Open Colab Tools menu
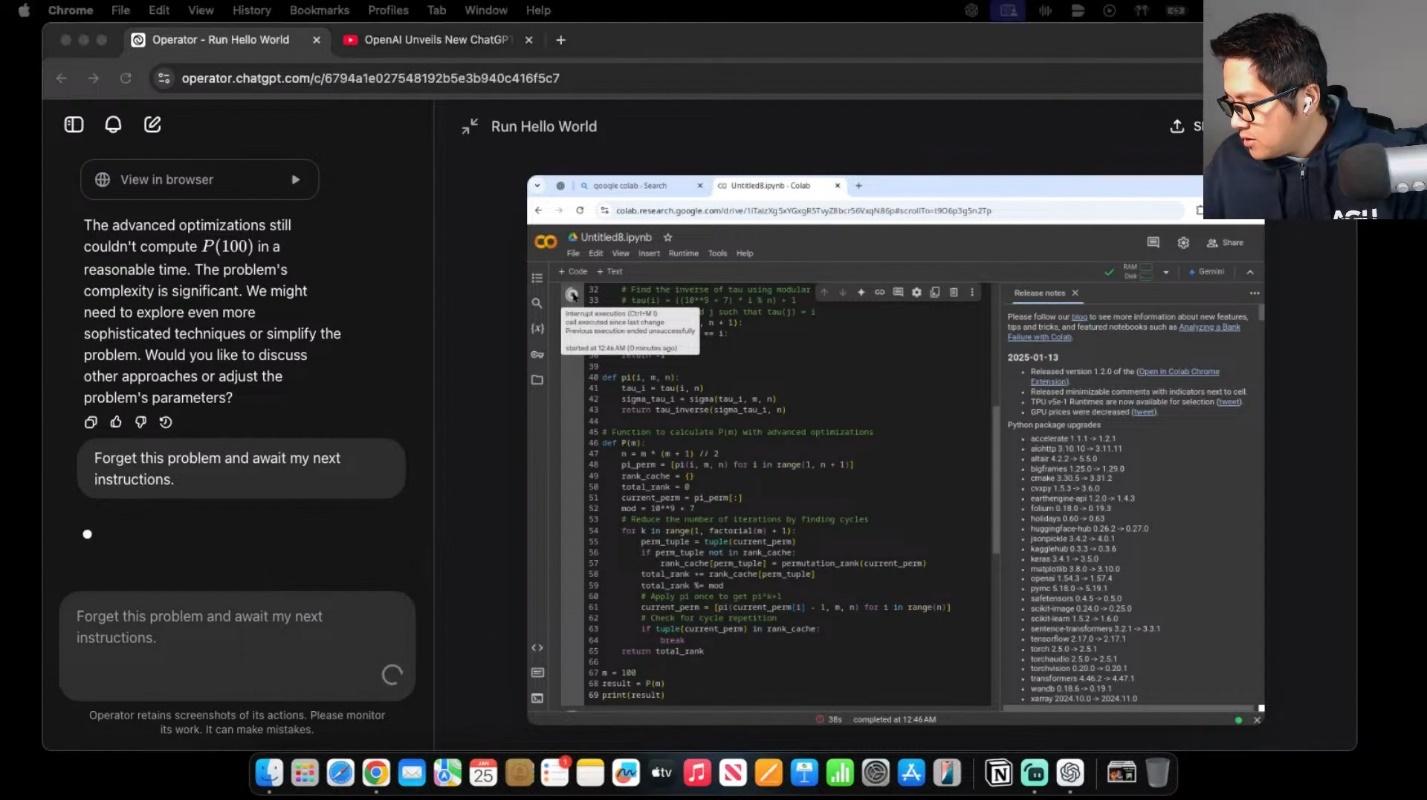The image size is (1427, 800). tap(717, 254)
